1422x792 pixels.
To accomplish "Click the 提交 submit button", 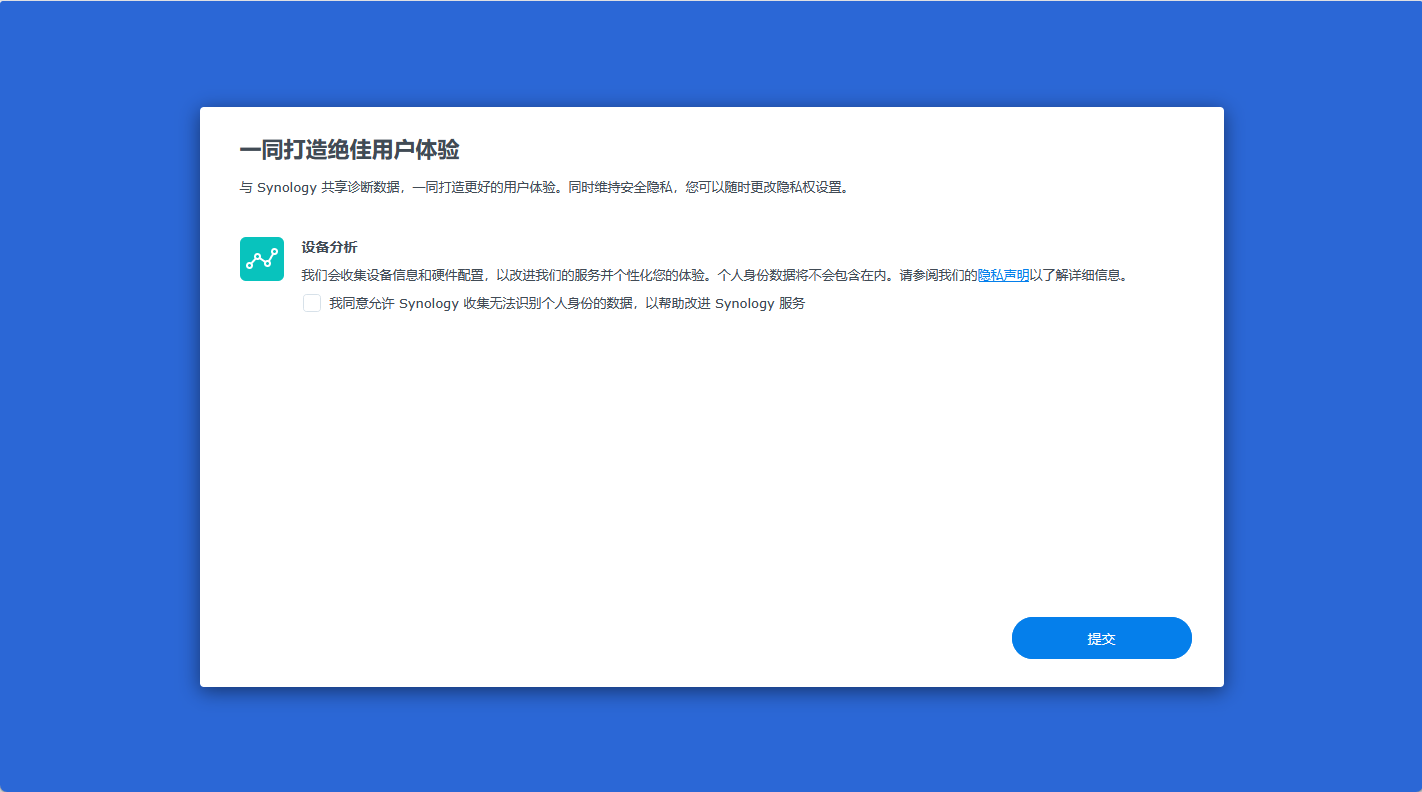I will pos(1102,638).
